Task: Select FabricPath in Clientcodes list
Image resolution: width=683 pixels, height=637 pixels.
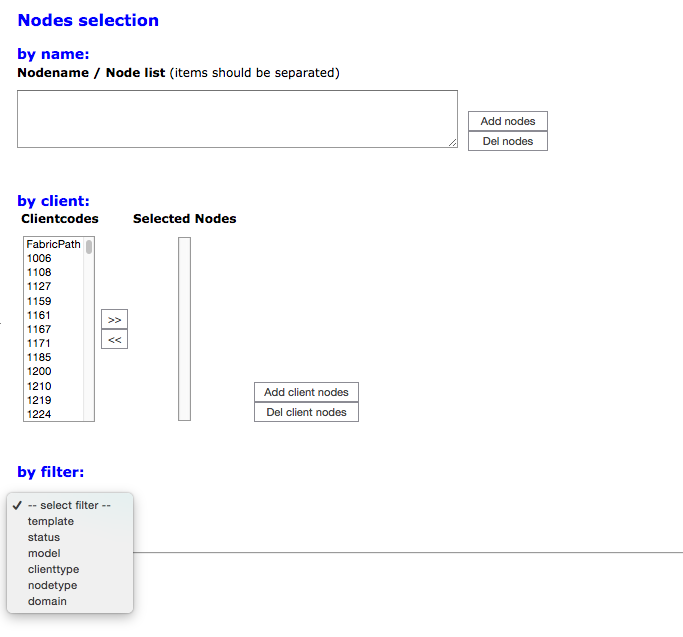Action: 53,244
